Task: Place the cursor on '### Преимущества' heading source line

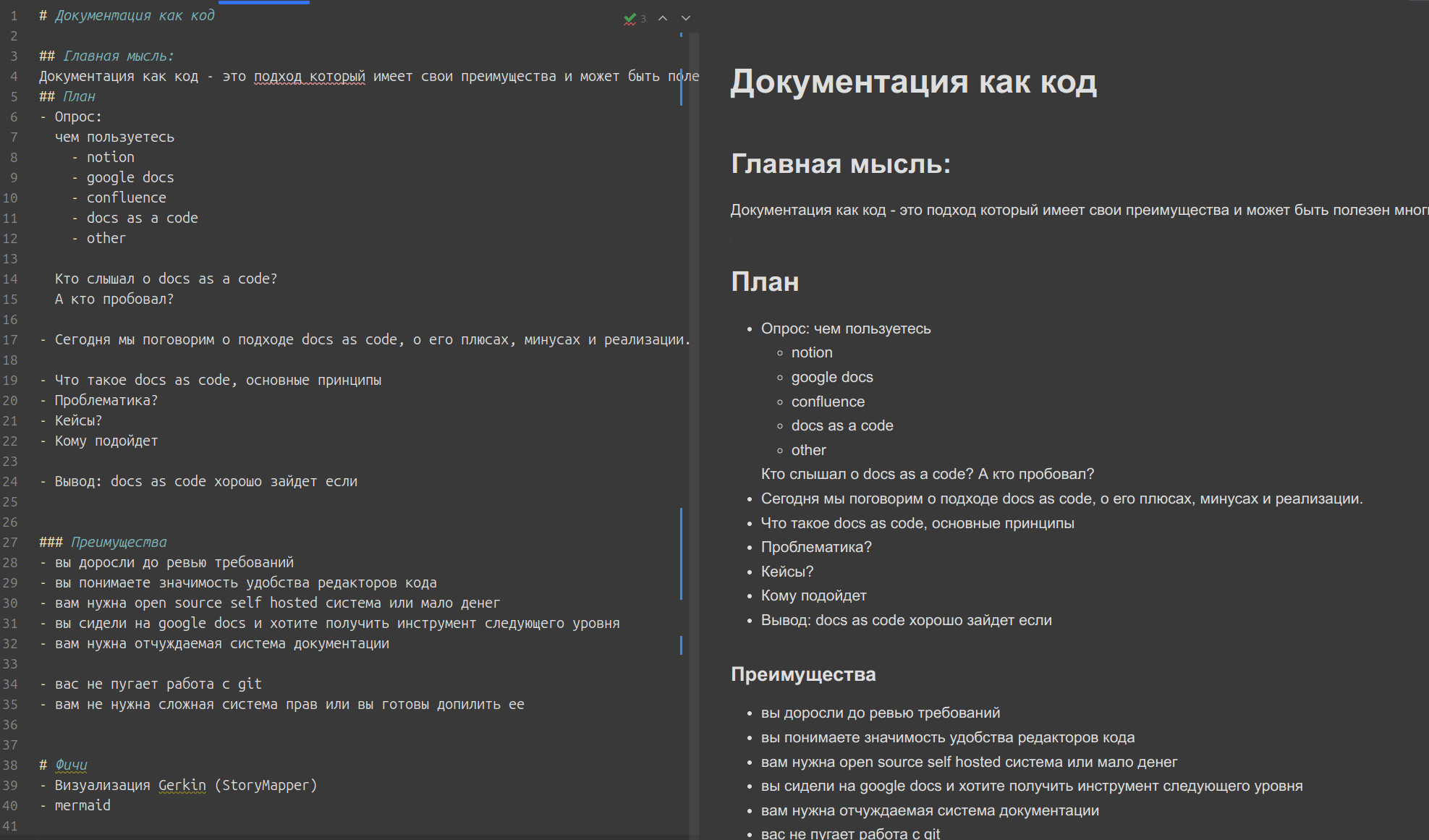Action: click(118, 543)
